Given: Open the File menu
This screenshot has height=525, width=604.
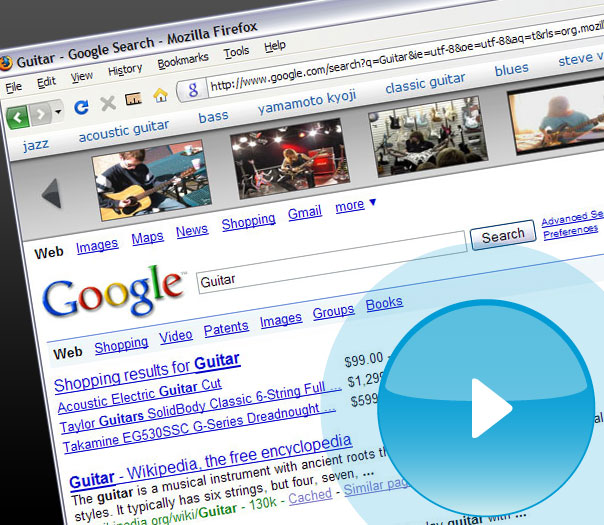Looking at the screenshot, I should (x=13, y=88).
